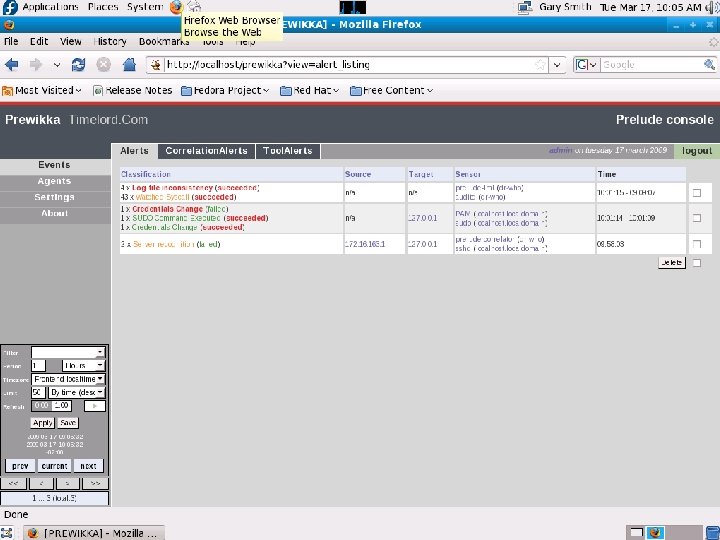Open the search engine selector dropdown
Image resolution: width=720 pixels, height=540 pixels.
[x=586, y=65]
